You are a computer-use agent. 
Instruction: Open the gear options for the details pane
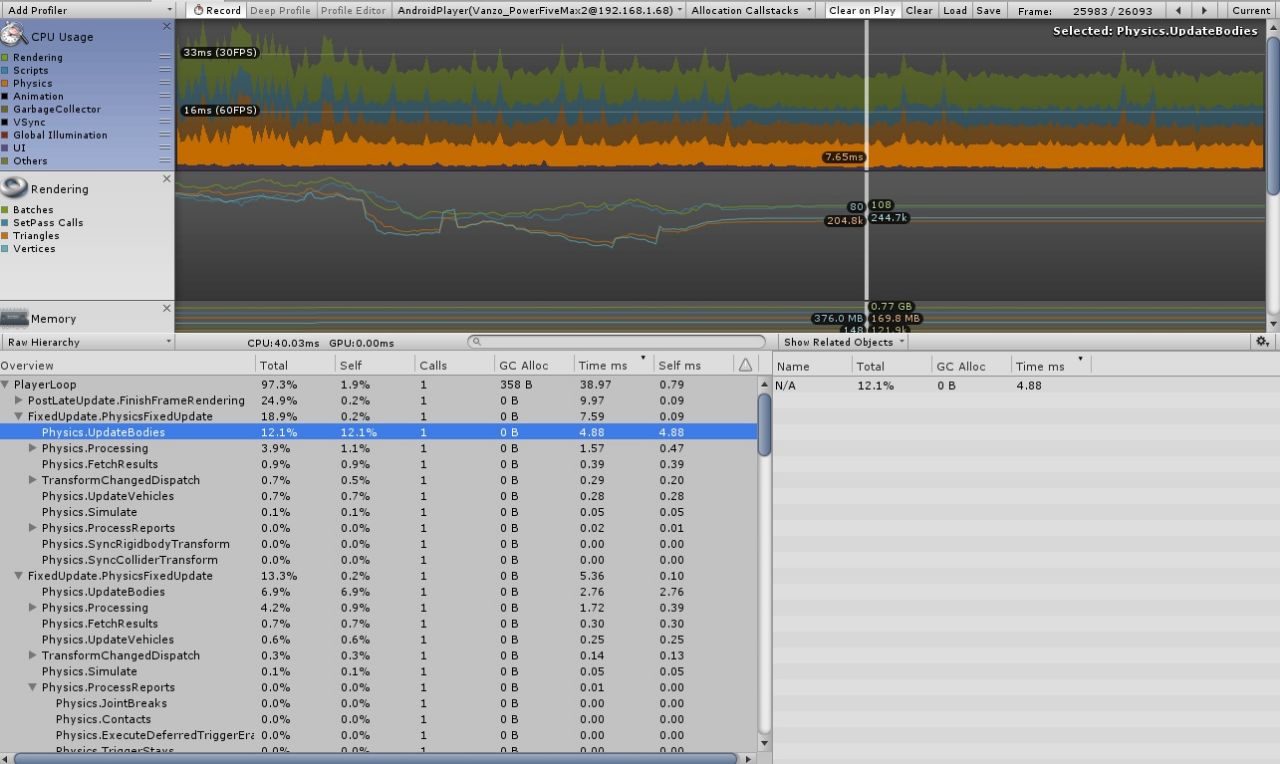(x=1262, y=342)
